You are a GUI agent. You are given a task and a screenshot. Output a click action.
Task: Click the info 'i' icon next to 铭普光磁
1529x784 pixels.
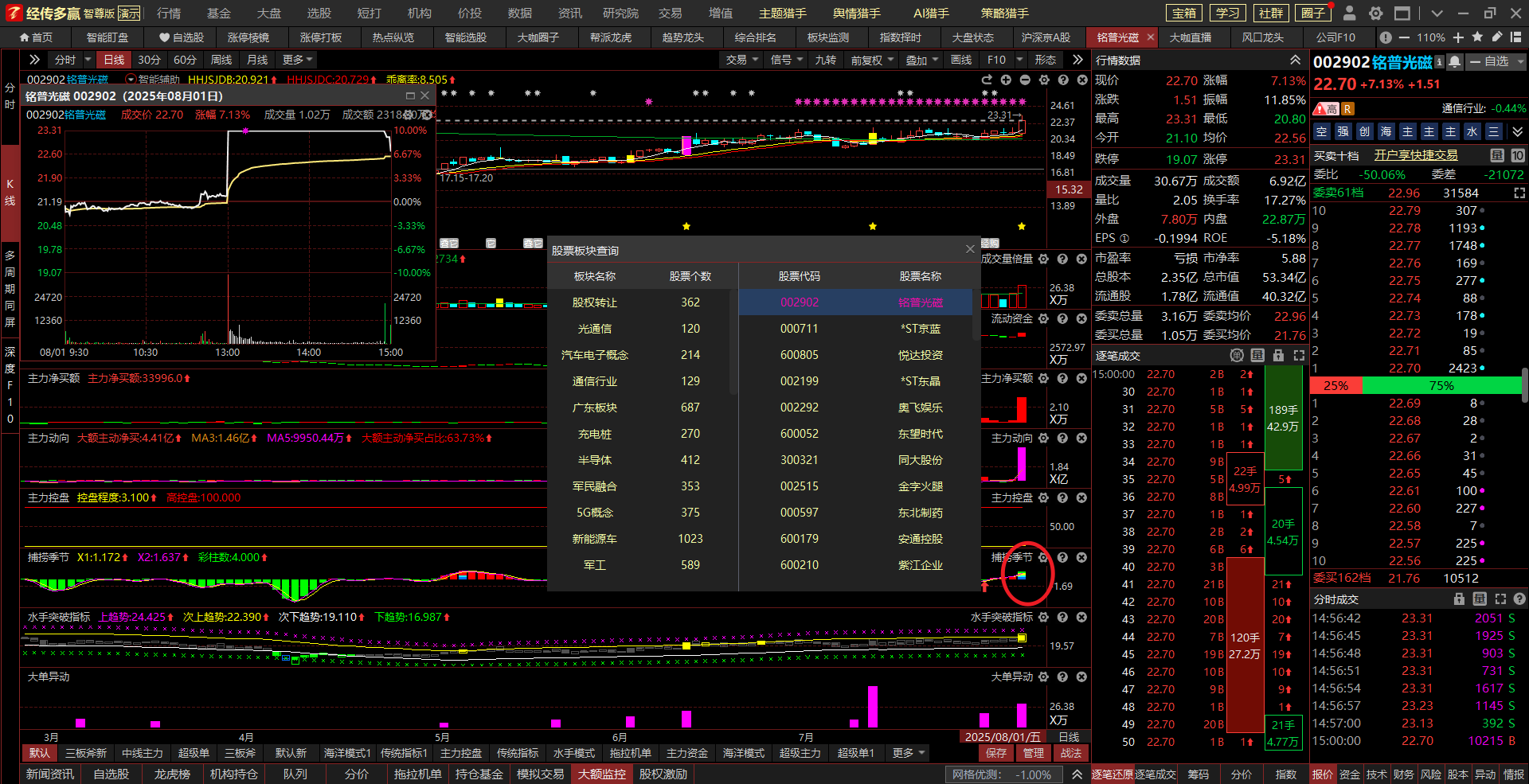[1440, 61]
